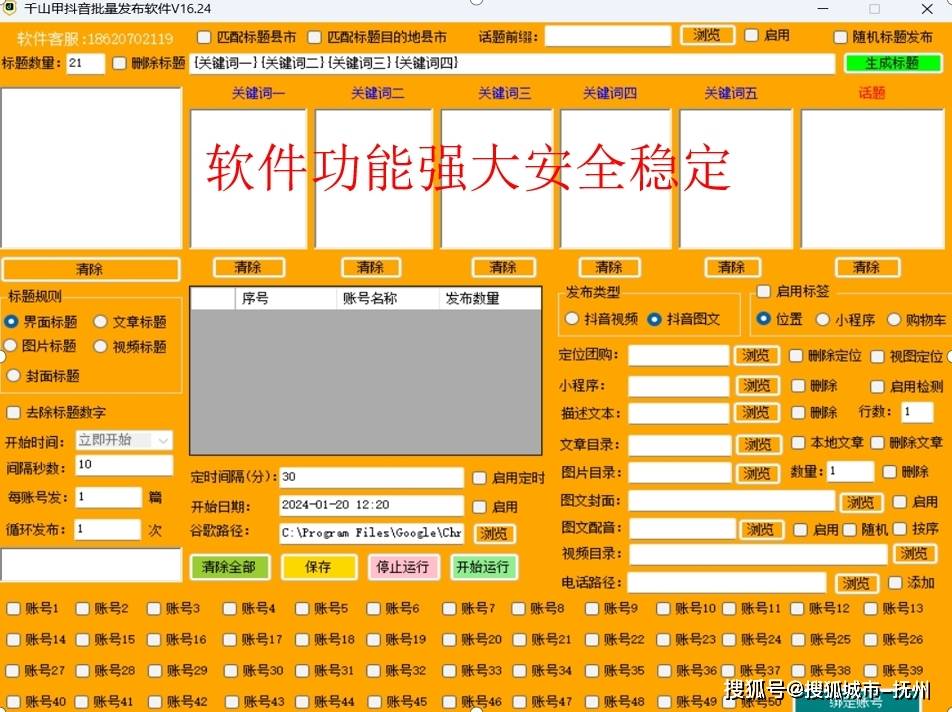952x712 pixels.
Task: Check the 添加 checkbox beside 电话路径
Action: point(895,583)
